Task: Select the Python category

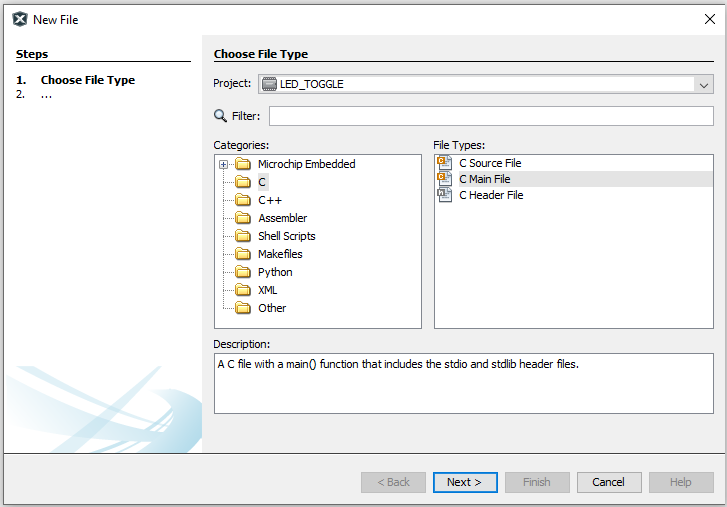Action: click(x=275, y=273)
